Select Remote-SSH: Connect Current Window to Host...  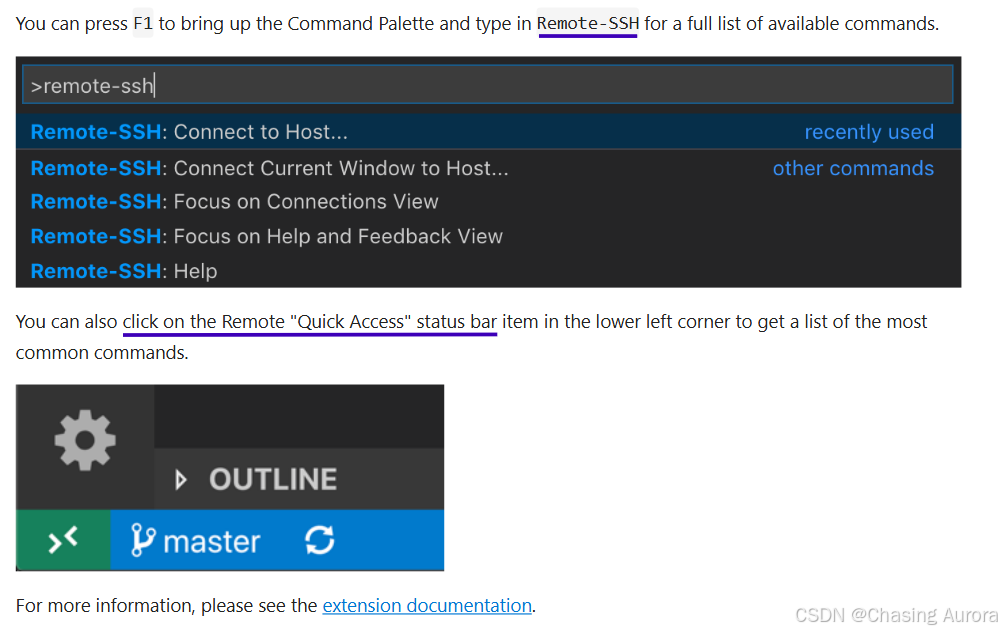pos(488,168)
